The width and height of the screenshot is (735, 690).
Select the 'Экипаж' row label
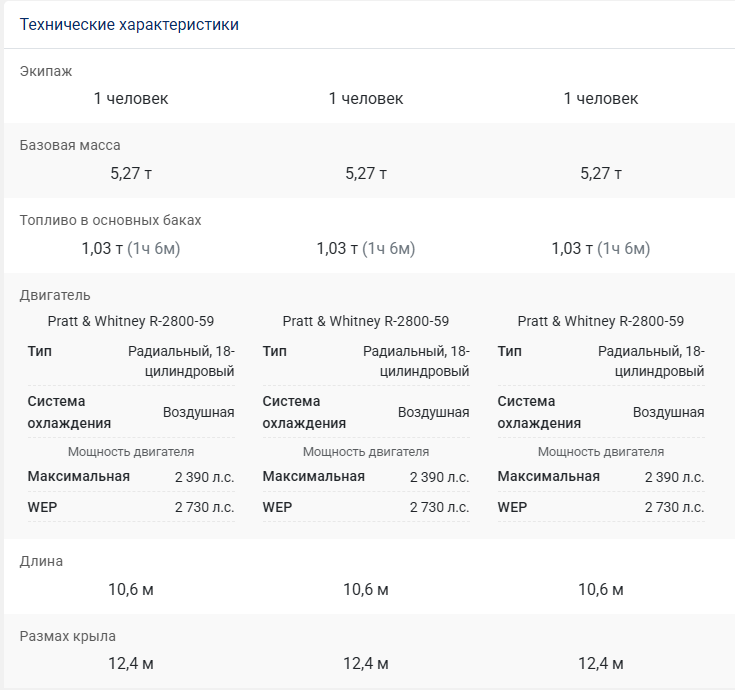tap(46, 71)
